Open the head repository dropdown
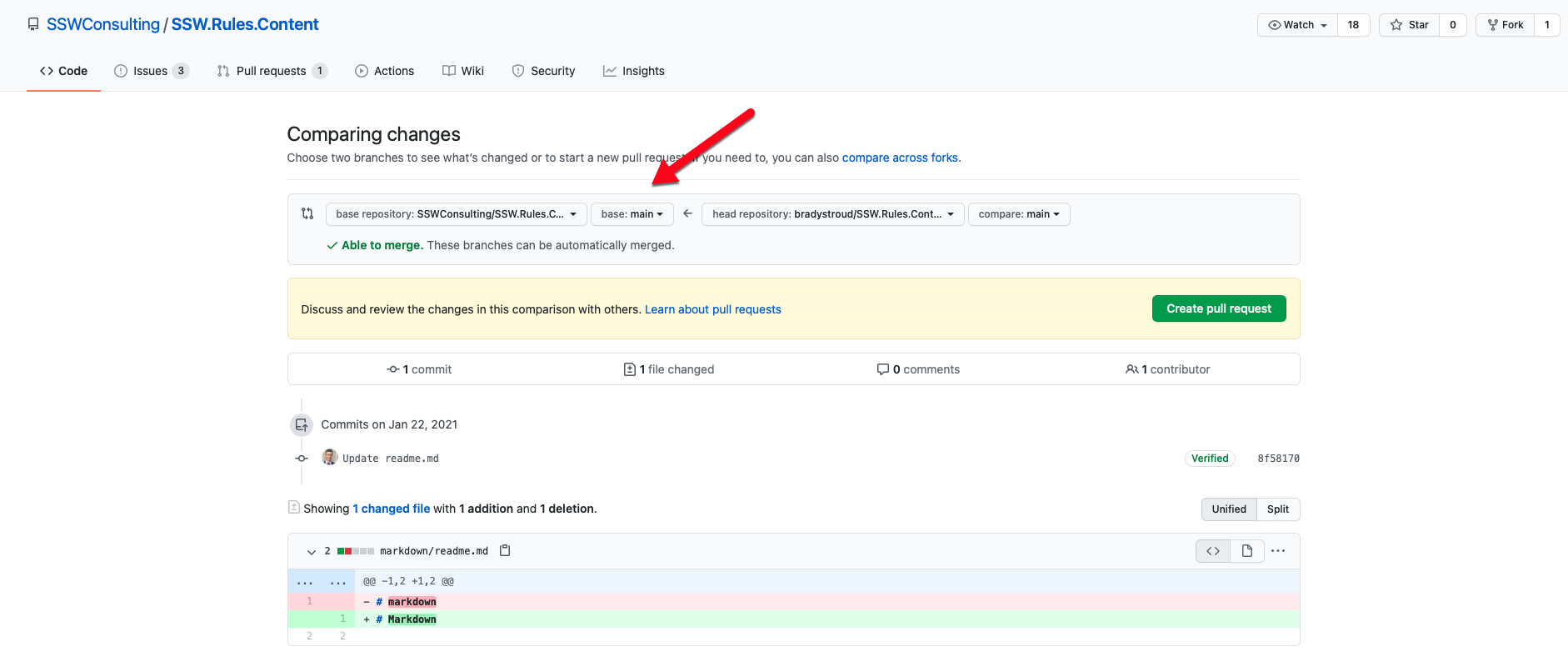Viewport: 1568px width, 672px height. coord(833,214)
